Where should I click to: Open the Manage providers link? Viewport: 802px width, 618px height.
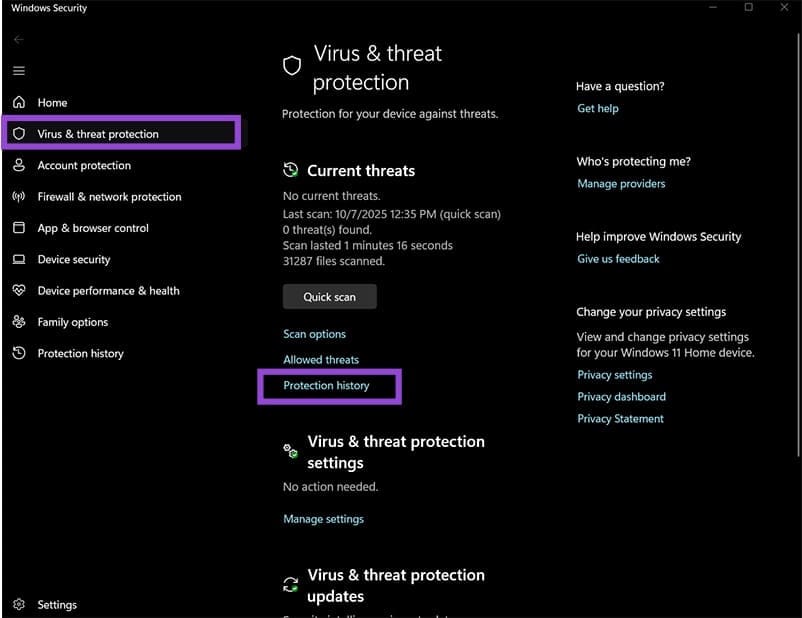[x=620, y=184]
